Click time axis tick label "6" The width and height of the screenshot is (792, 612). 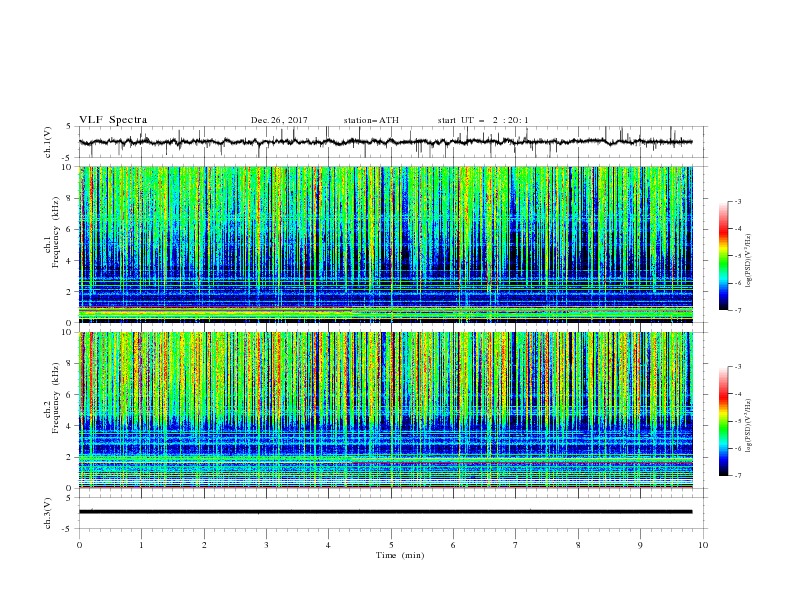pos(453,545)
